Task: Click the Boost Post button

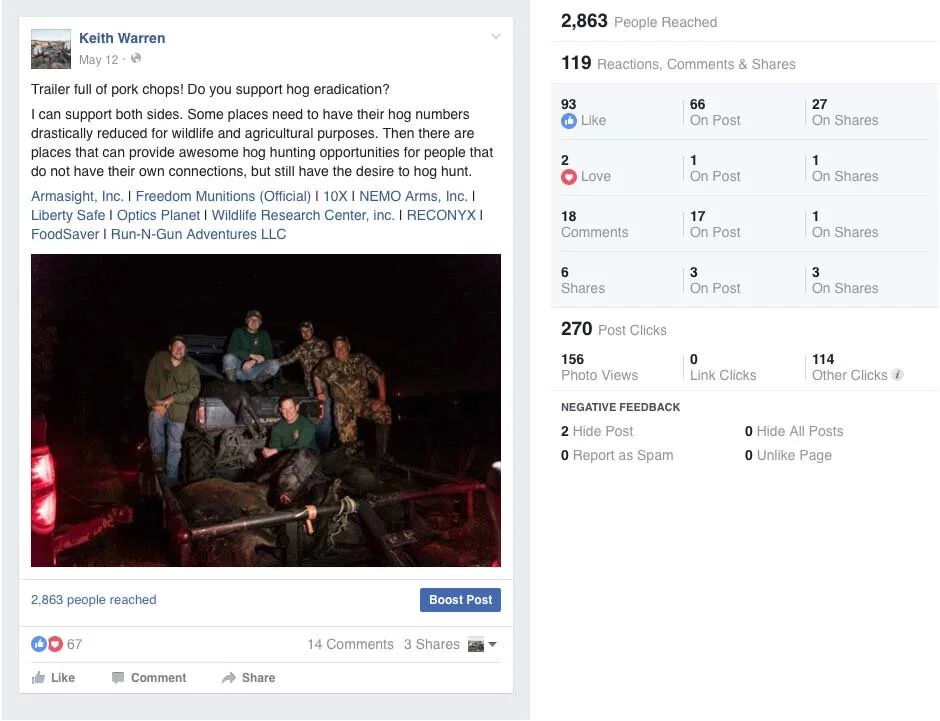Action: 460,600
